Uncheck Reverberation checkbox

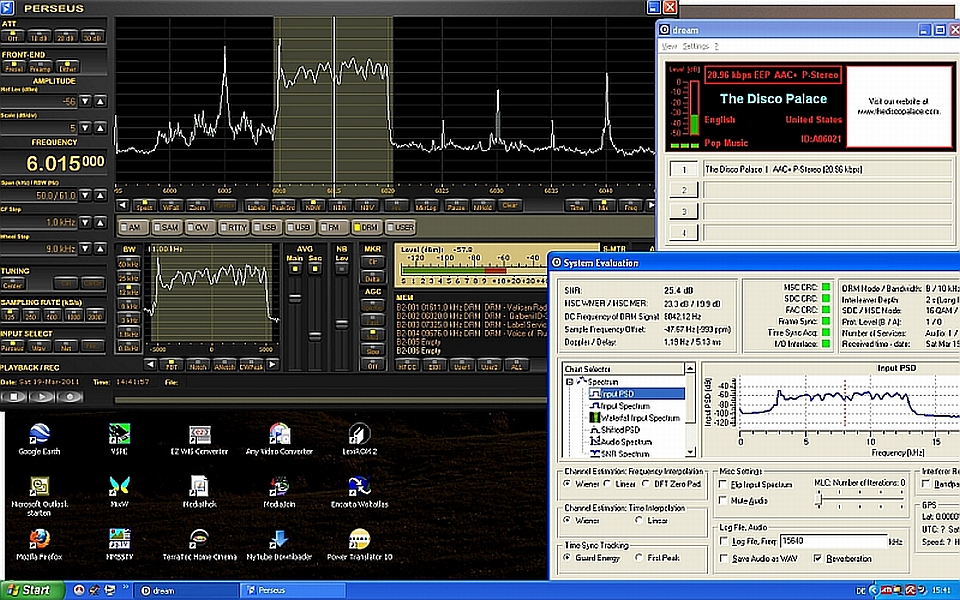[817, 558]
